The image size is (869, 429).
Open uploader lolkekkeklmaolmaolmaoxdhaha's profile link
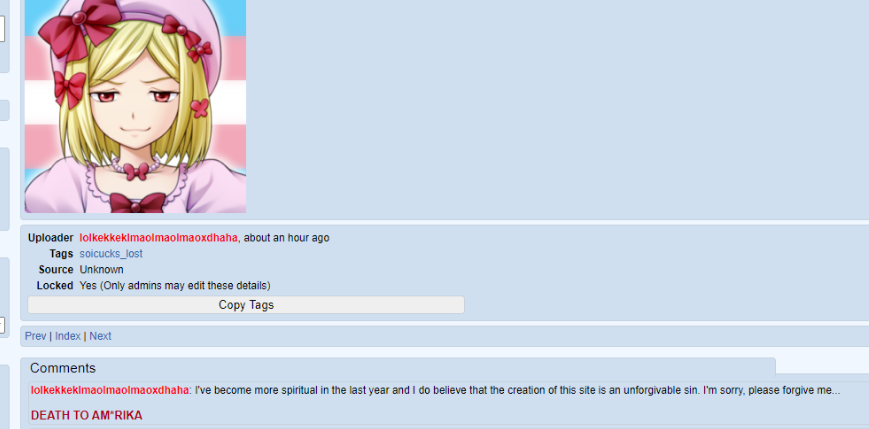click(159, 238)
